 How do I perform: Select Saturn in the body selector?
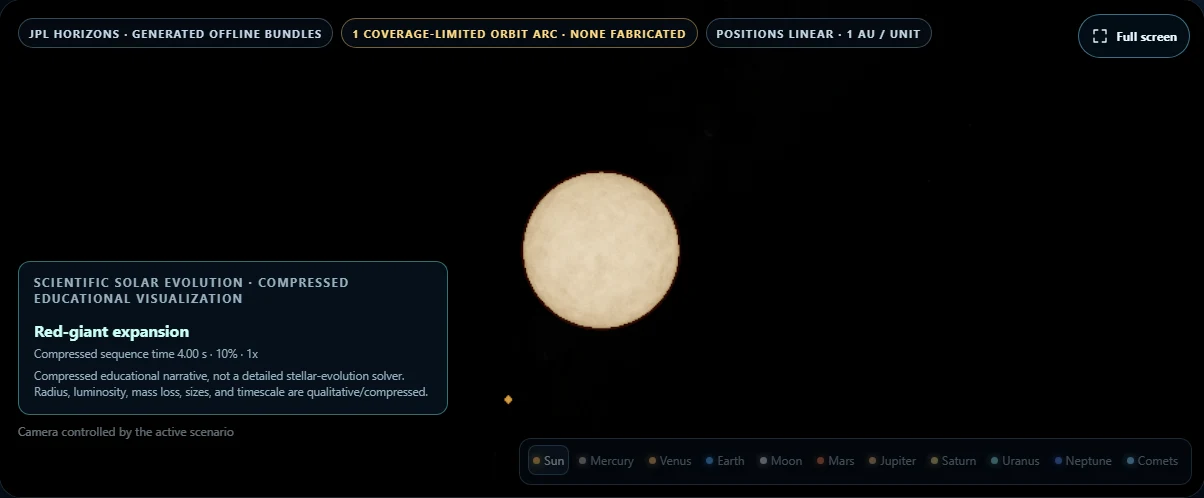click(x=953, y=461)
